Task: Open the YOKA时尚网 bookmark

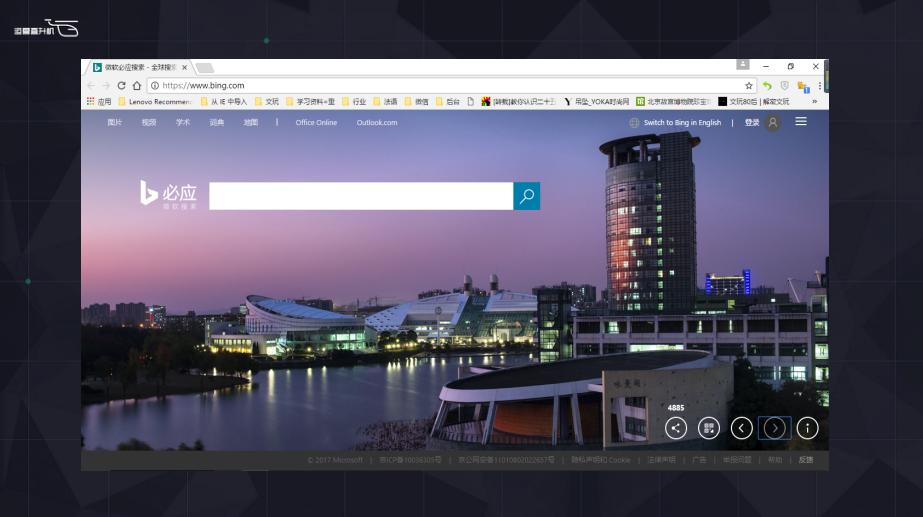Action: (596, 101)
